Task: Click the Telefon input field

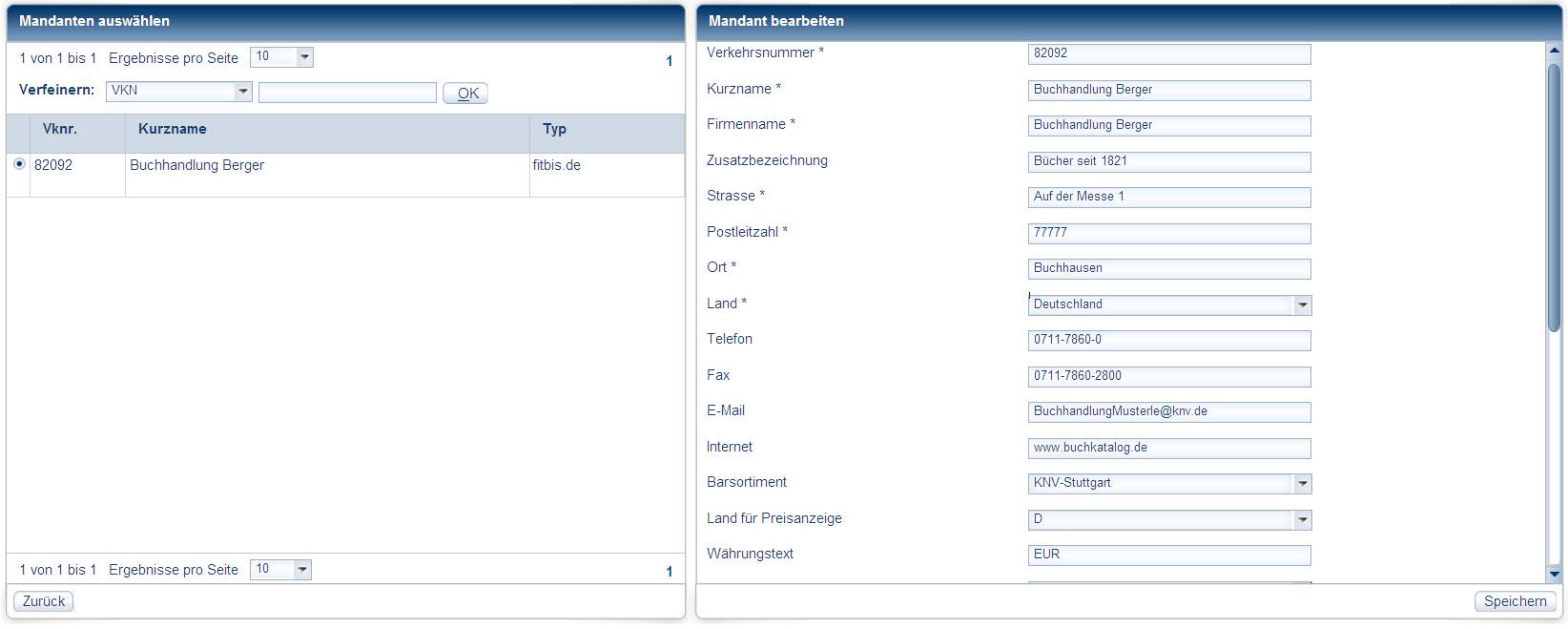Action: click(x=1169, y=341)
